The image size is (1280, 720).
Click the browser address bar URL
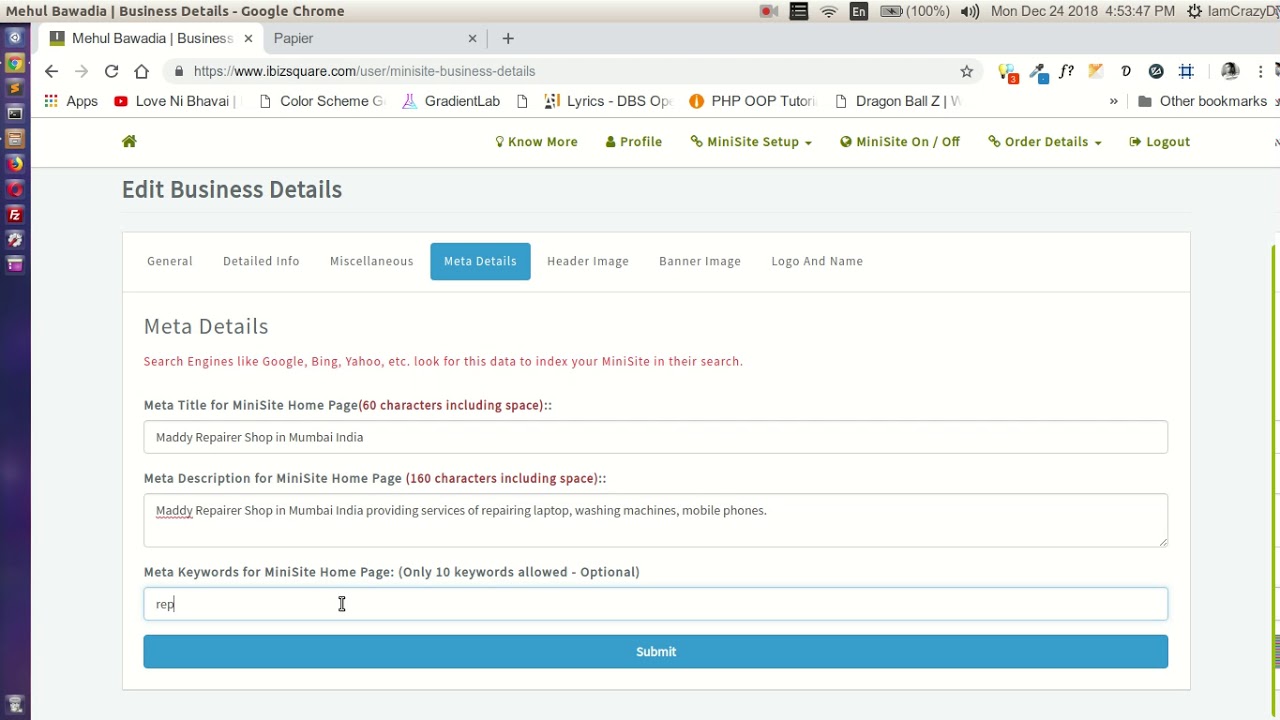[364, 71]
